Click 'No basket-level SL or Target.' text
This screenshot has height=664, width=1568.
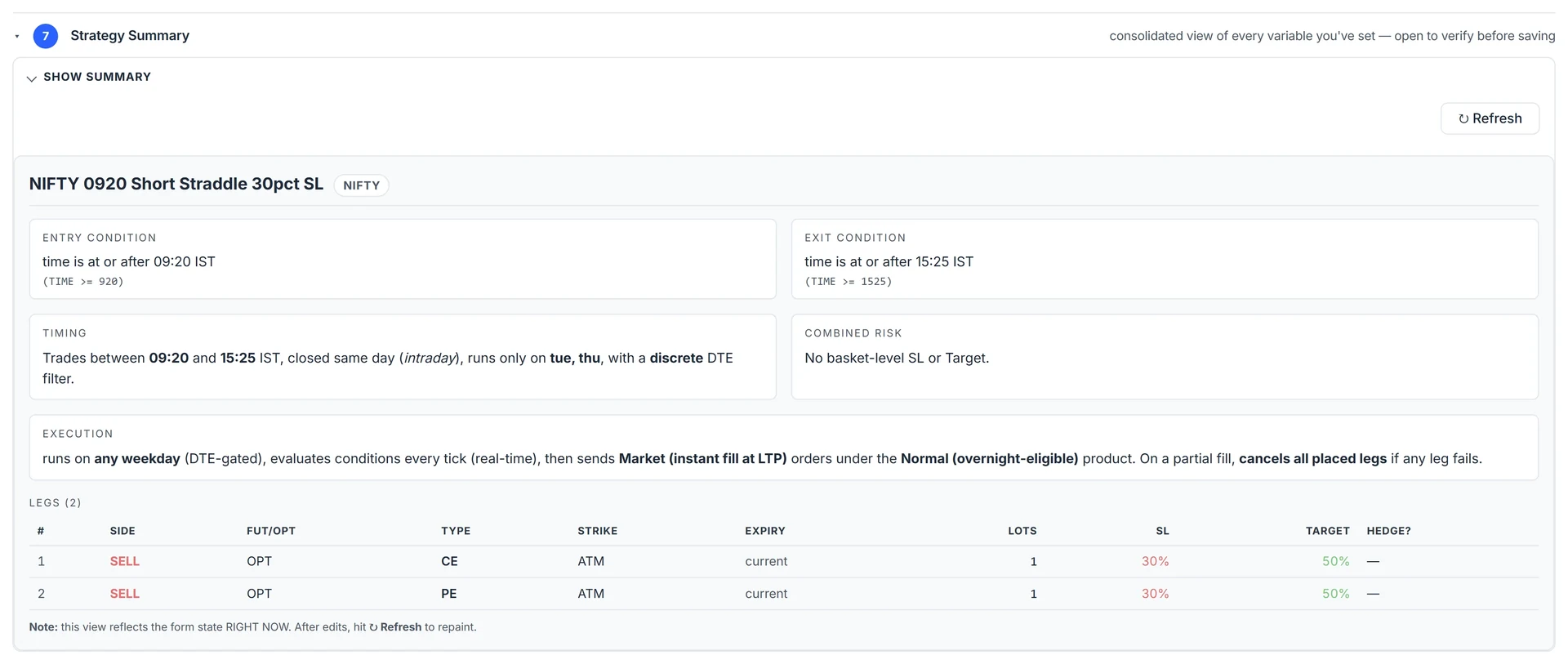coord(897,358)
